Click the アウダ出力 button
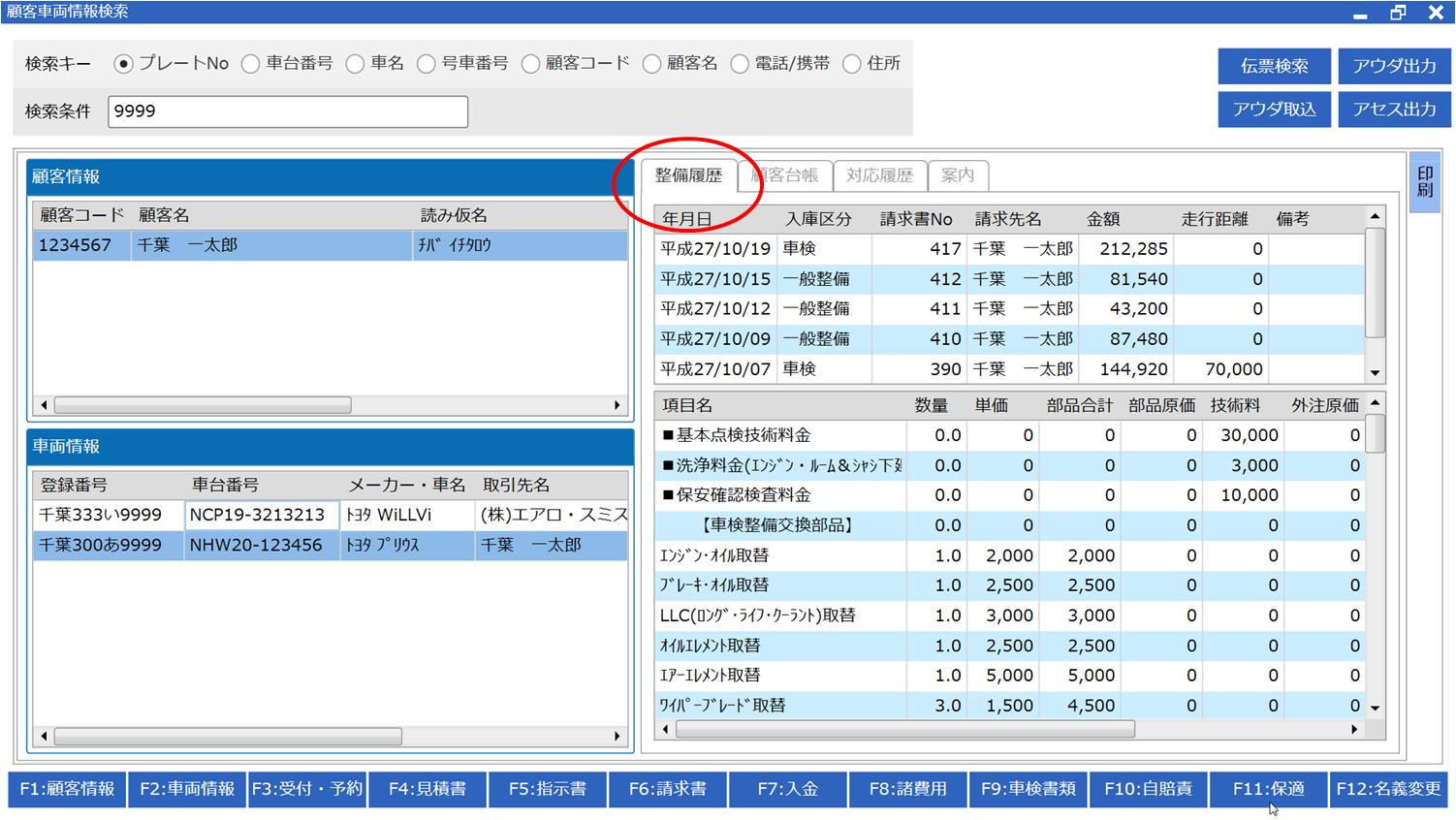Viewport: 1456px width, 820px height. (x=1394, y=66)
